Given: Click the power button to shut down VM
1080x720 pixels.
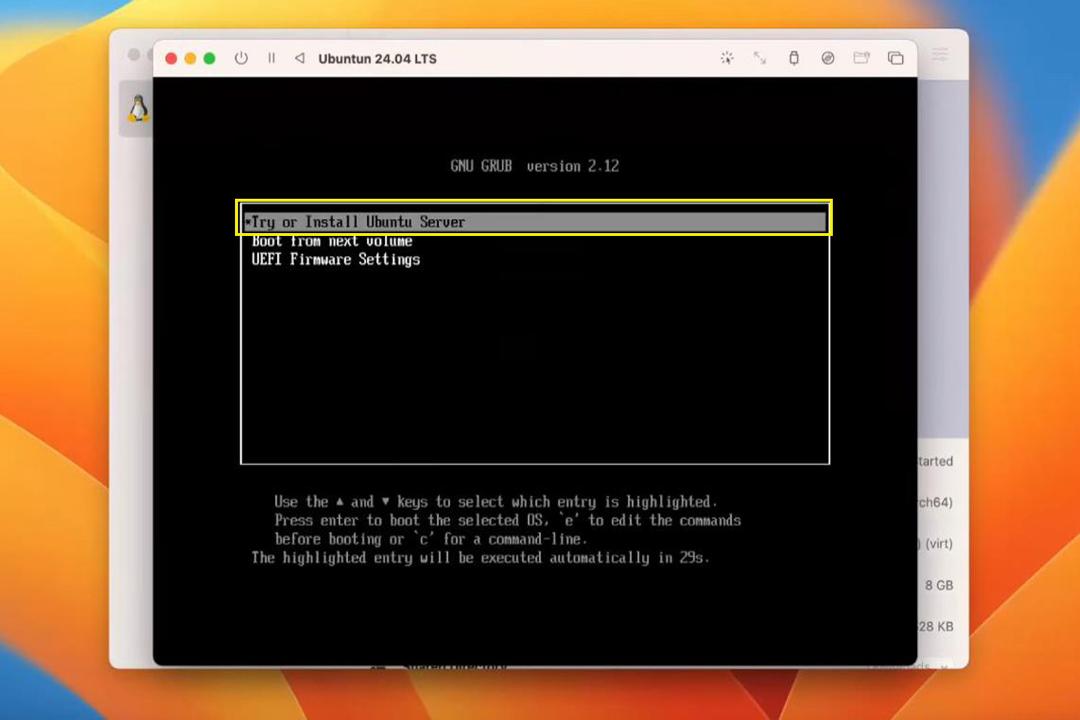Looking at the screenshot, I should (x=241, y=59).
